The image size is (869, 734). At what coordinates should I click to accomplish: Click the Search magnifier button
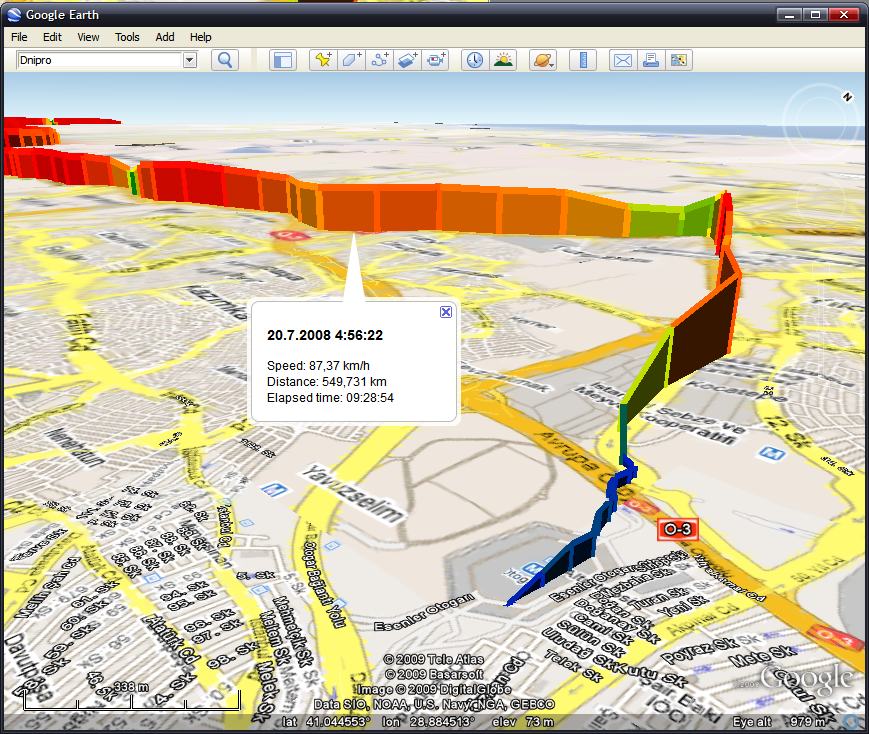point(225,60)
